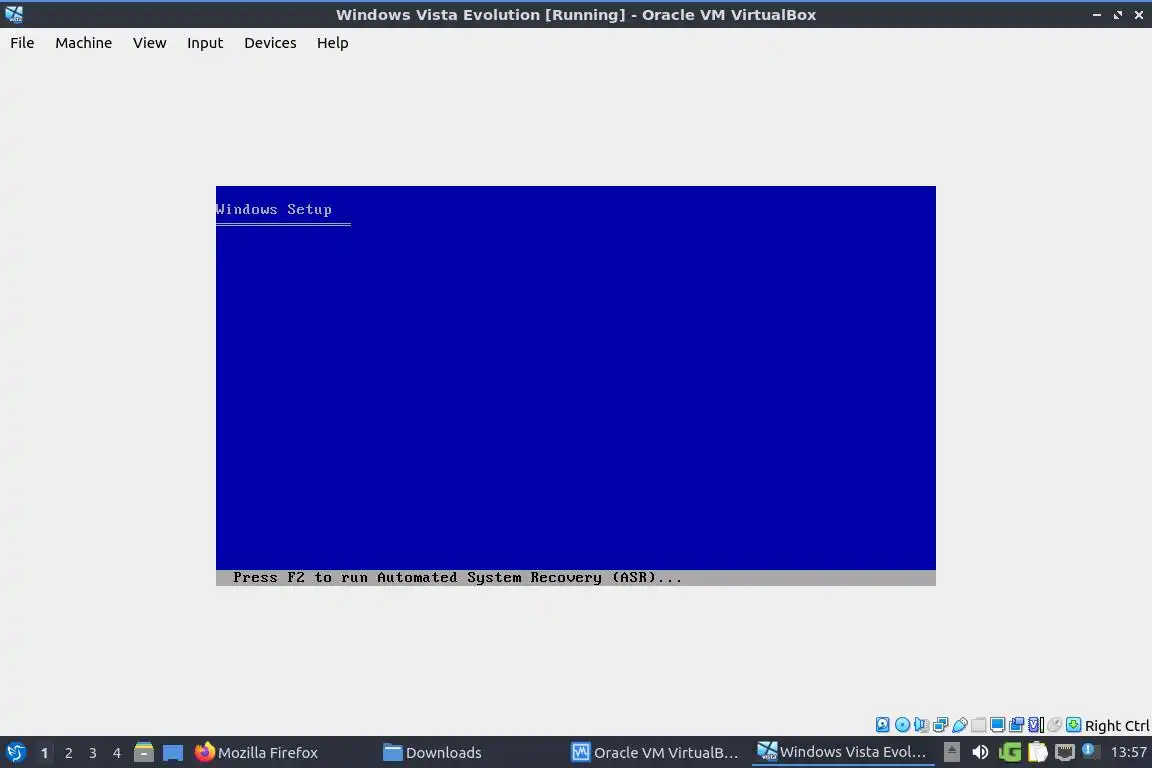The image size is (1152, 768).
Task: Open the clipboard manager tray icon
Action: (1037, 752)
